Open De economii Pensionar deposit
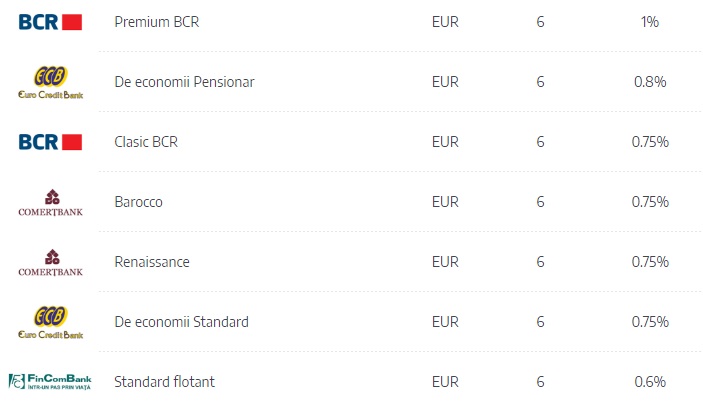This screenshot has height=405, width=703. pyautogui.click(x=184, y=82)
